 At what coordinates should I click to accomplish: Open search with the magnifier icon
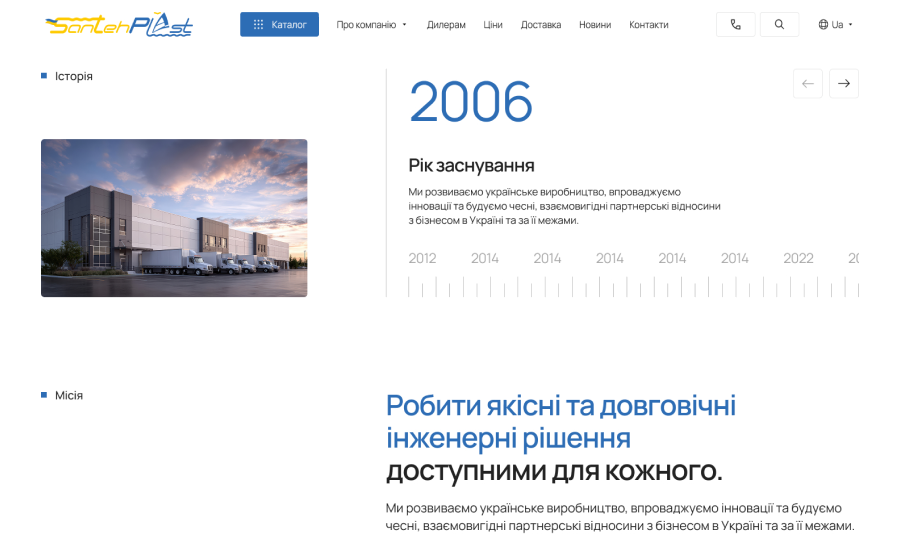(779, 25)
